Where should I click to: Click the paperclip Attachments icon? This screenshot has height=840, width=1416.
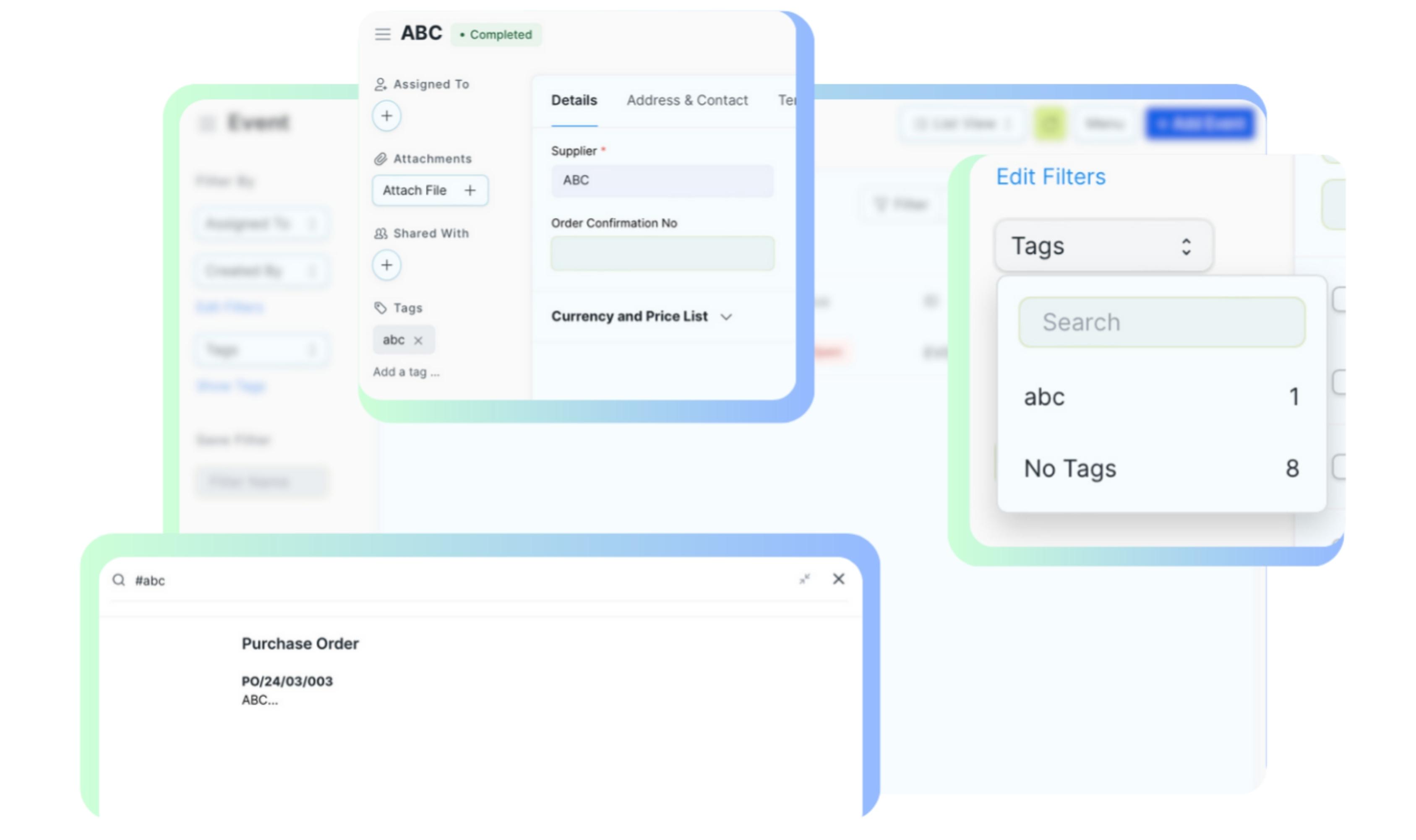click(x=380, y=159)
